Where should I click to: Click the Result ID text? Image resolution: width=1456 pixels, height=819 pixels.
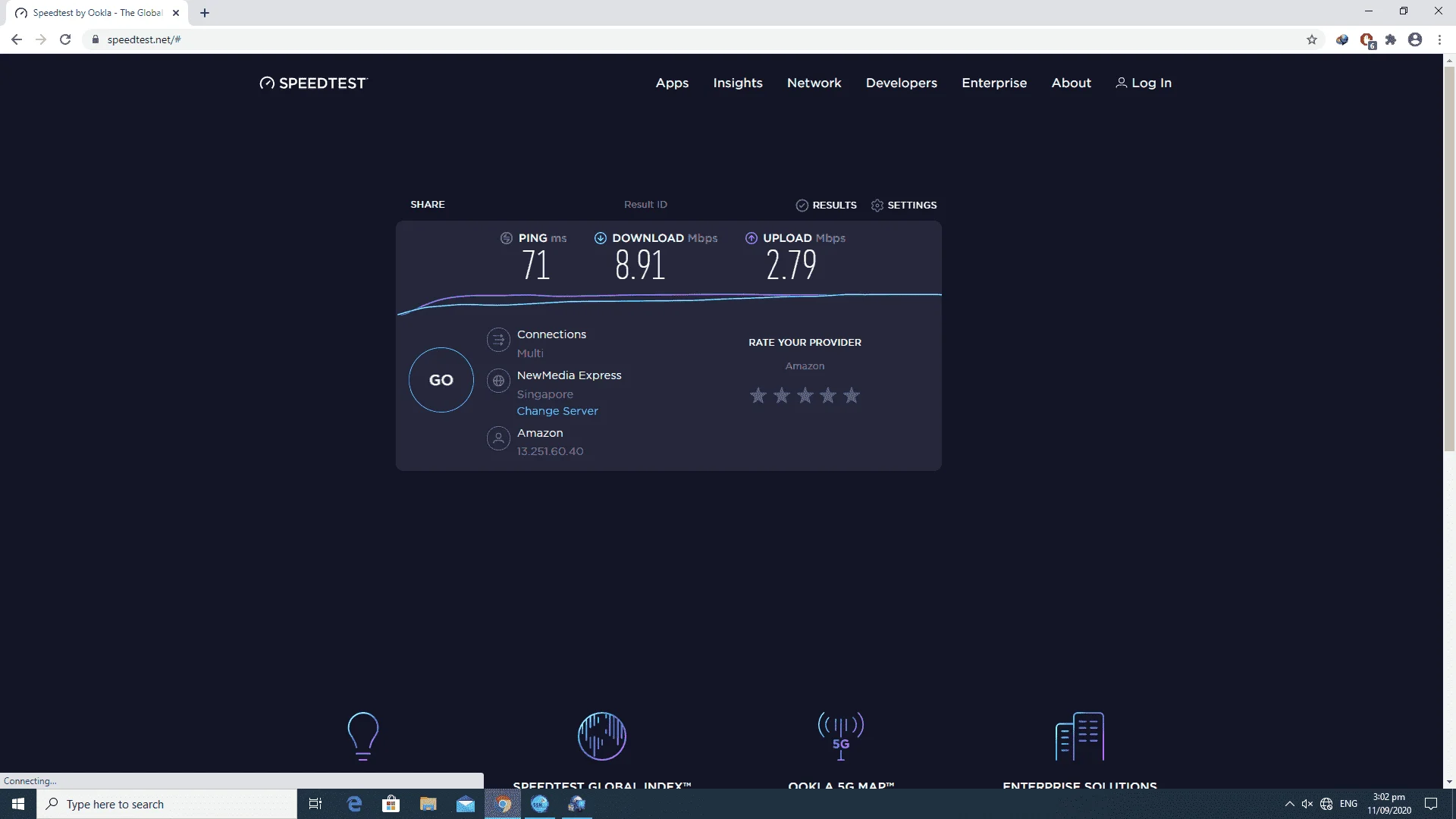645,205
